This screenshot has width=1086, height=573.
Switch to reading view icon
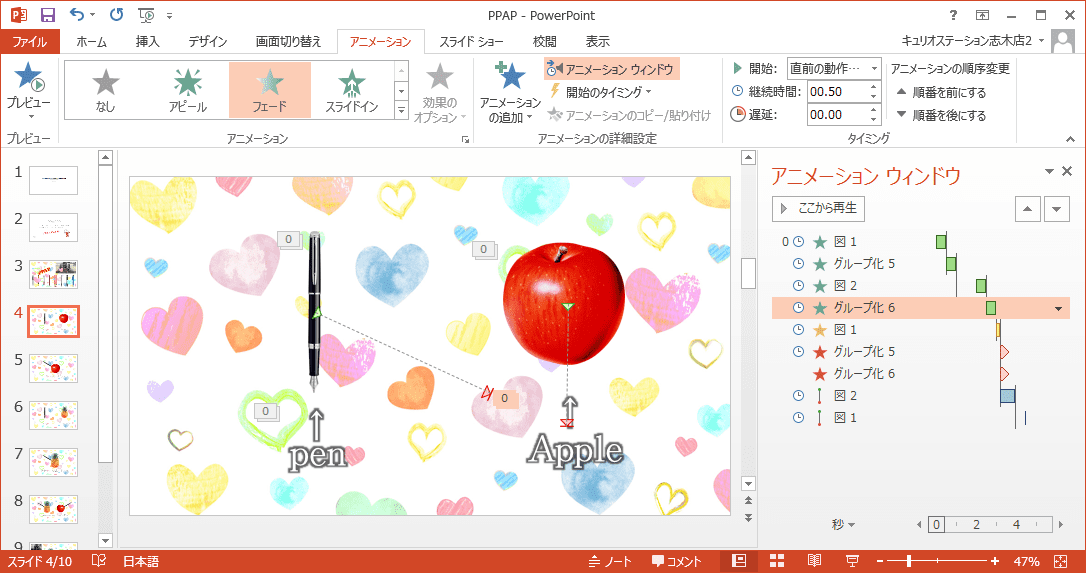[814, 561]
